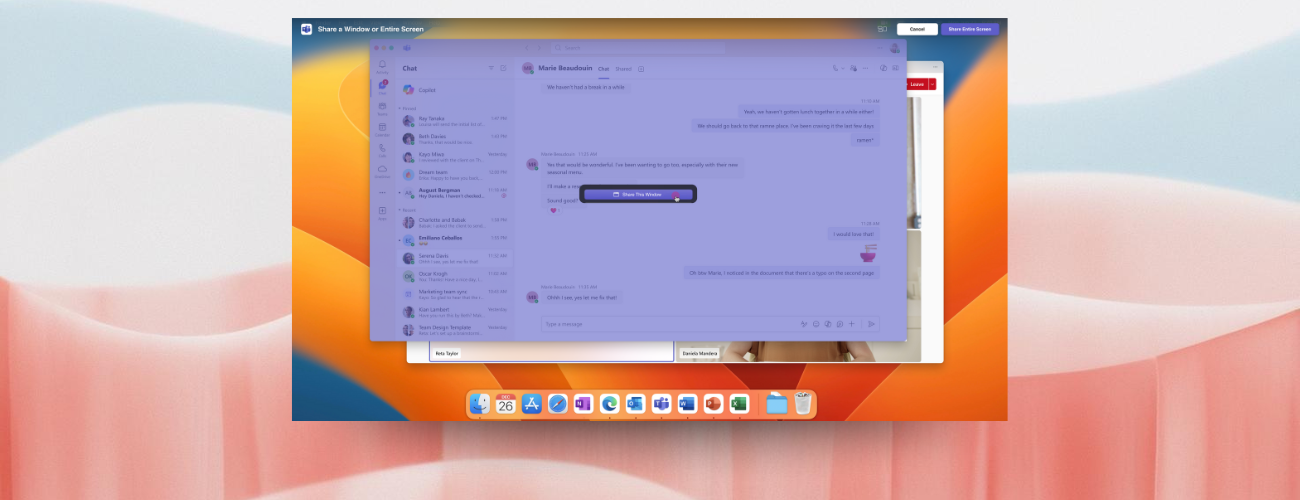Image resolution: width=1300 pixels, height=500 pixels.
Task: Open the Copilot chat
Action: [456, 90]
